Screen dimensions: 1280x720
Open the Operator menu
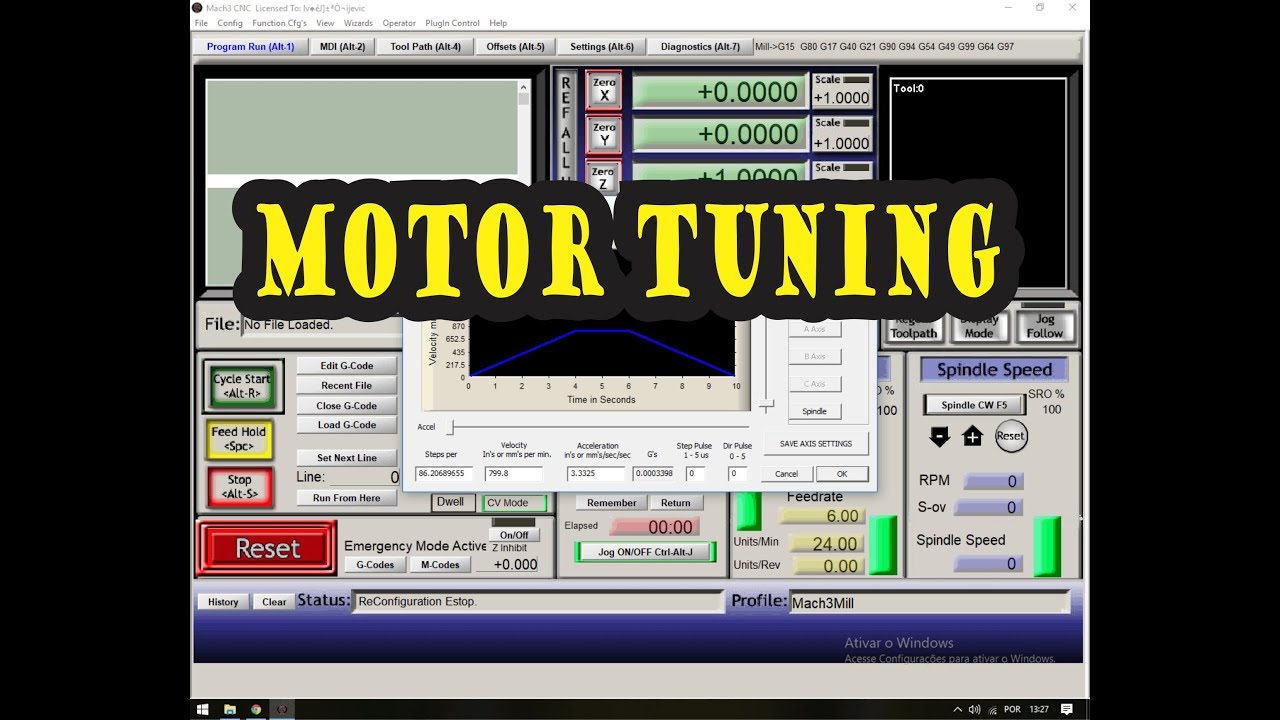point(399,23)
